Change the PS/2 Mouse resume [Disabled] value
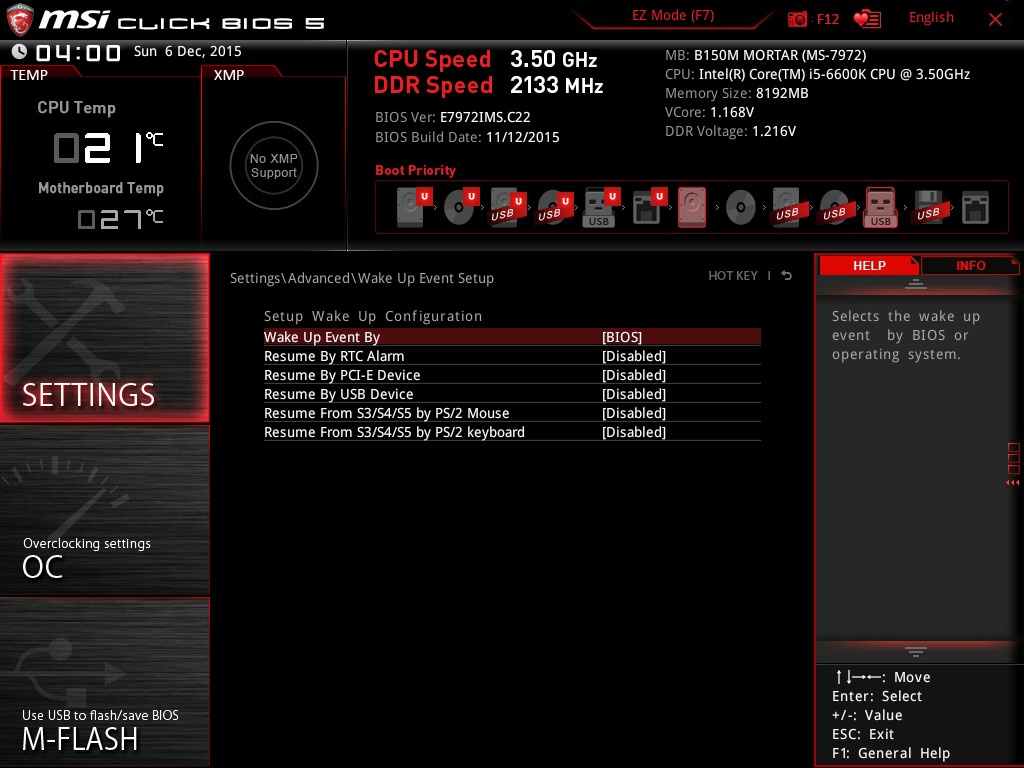1024x768 pixels. (x=633, y=413)
